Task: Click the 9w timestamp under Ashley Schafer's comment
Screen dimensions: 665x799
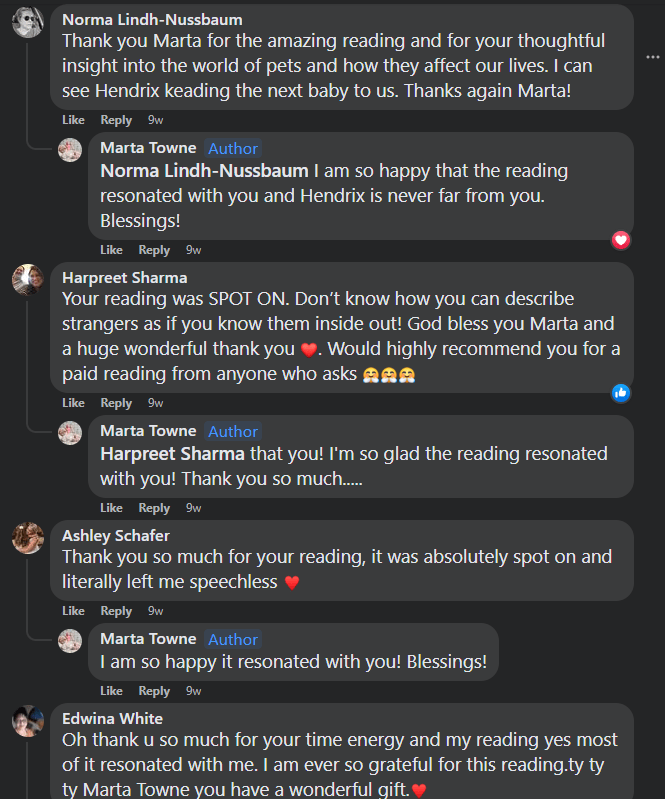Action: pyautogui.click(x=155, y=611)
